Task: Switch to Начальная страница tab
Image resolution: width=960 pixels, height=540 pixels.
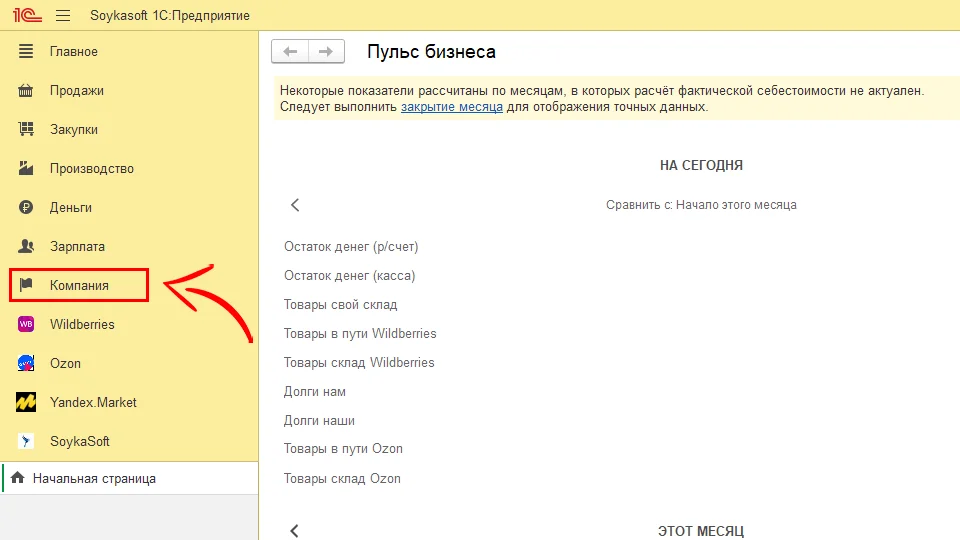Action: point(94,479)
